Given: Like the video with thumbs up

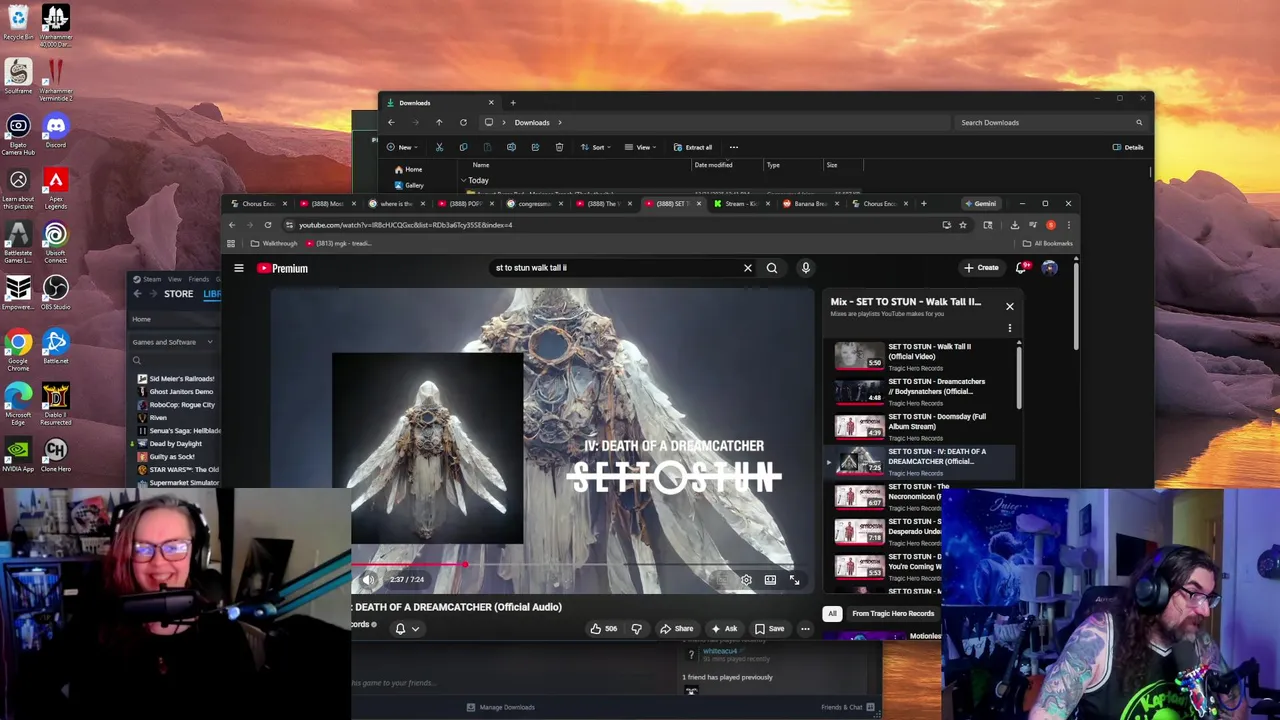Looking at the screenshot, I should click(603, 629).
